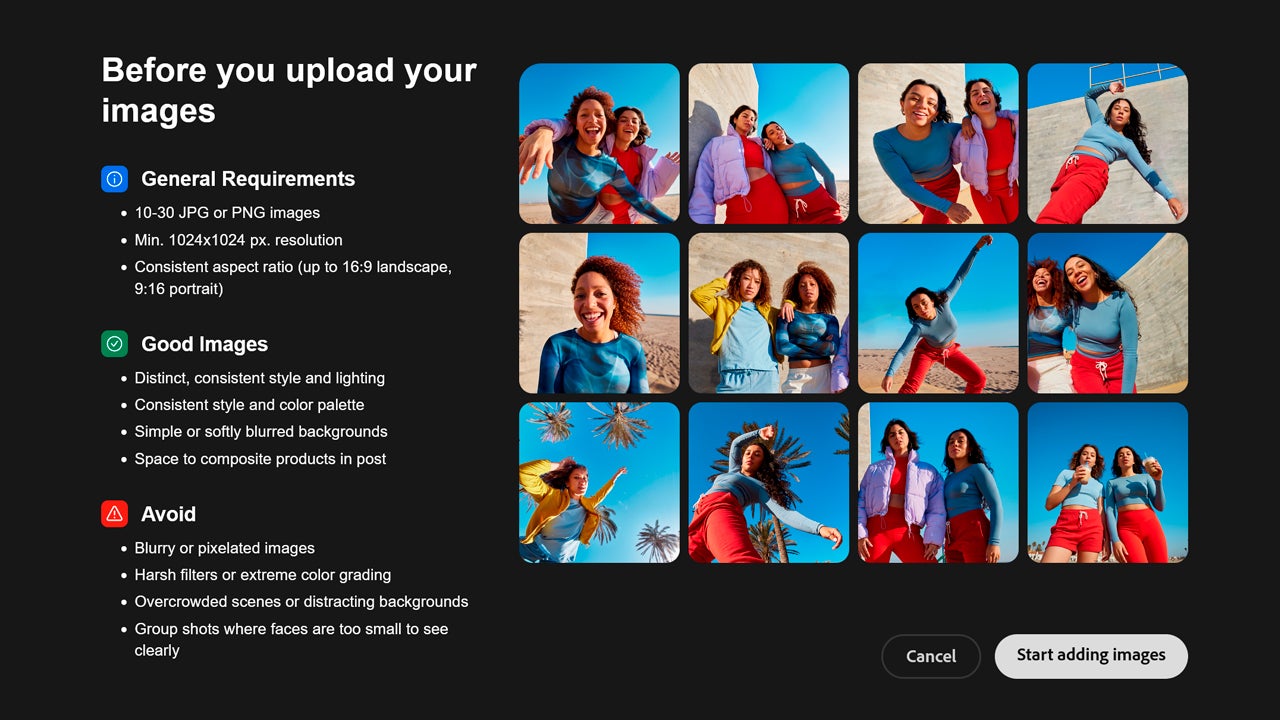Click the red Avoid warning icon
This screenshot has height=720, width=1280.
click(x=114, y=514)
